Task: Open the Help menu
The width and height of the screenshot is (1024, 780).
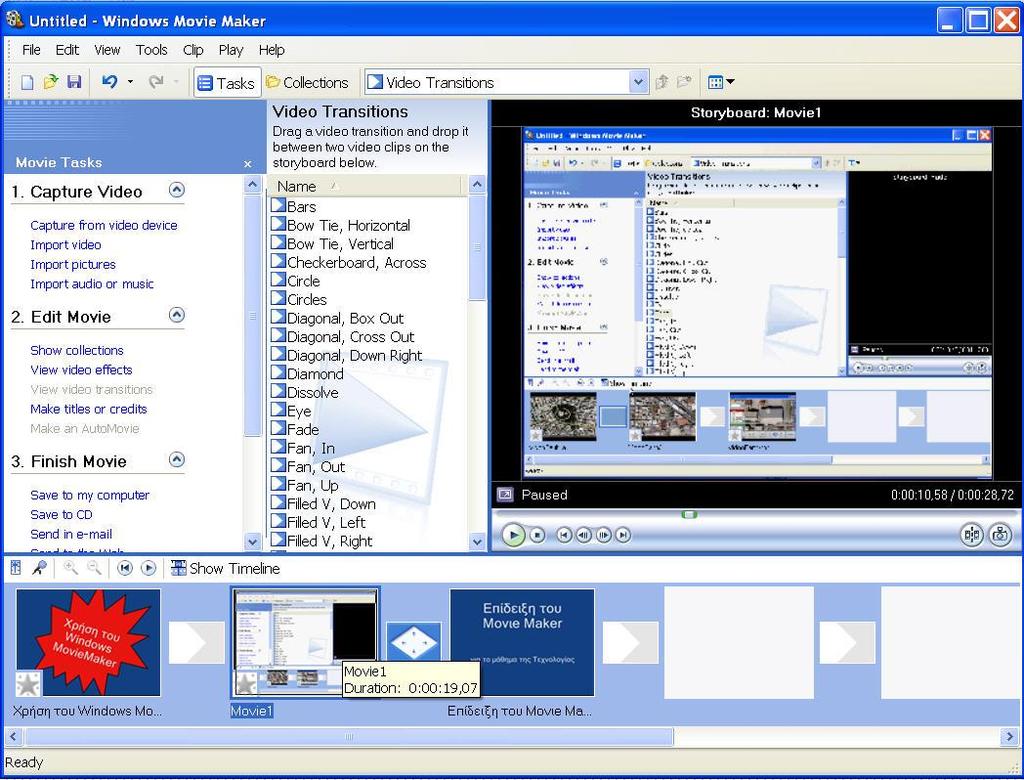Action: tap(272, 50)
